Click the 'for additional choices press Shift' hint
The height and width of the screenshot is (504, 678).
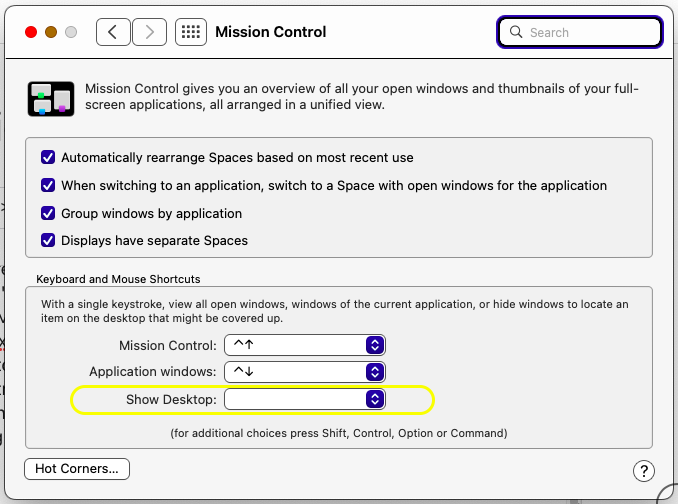[x=339, y=433]
